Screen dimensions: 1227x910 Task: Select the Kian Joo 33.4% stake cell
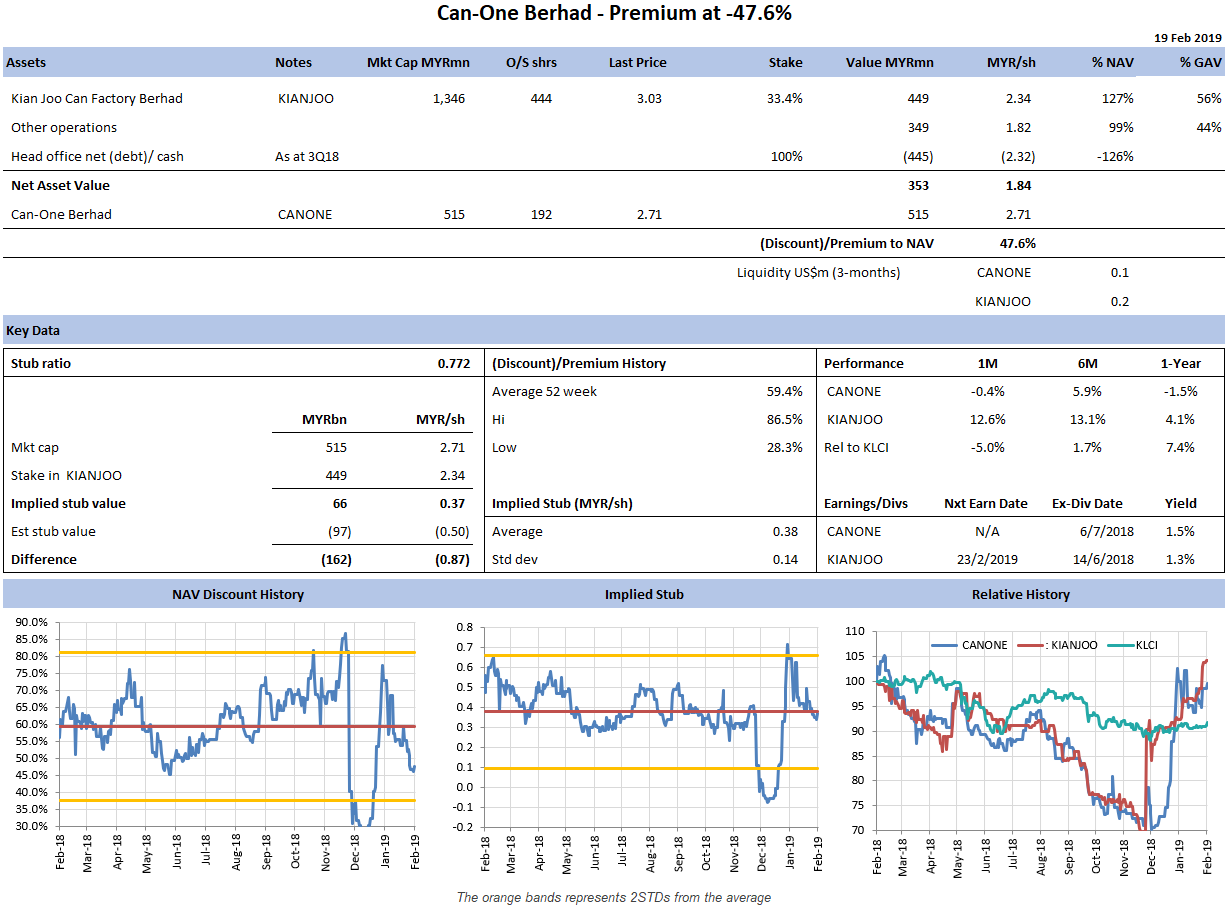tap(785, 99)
